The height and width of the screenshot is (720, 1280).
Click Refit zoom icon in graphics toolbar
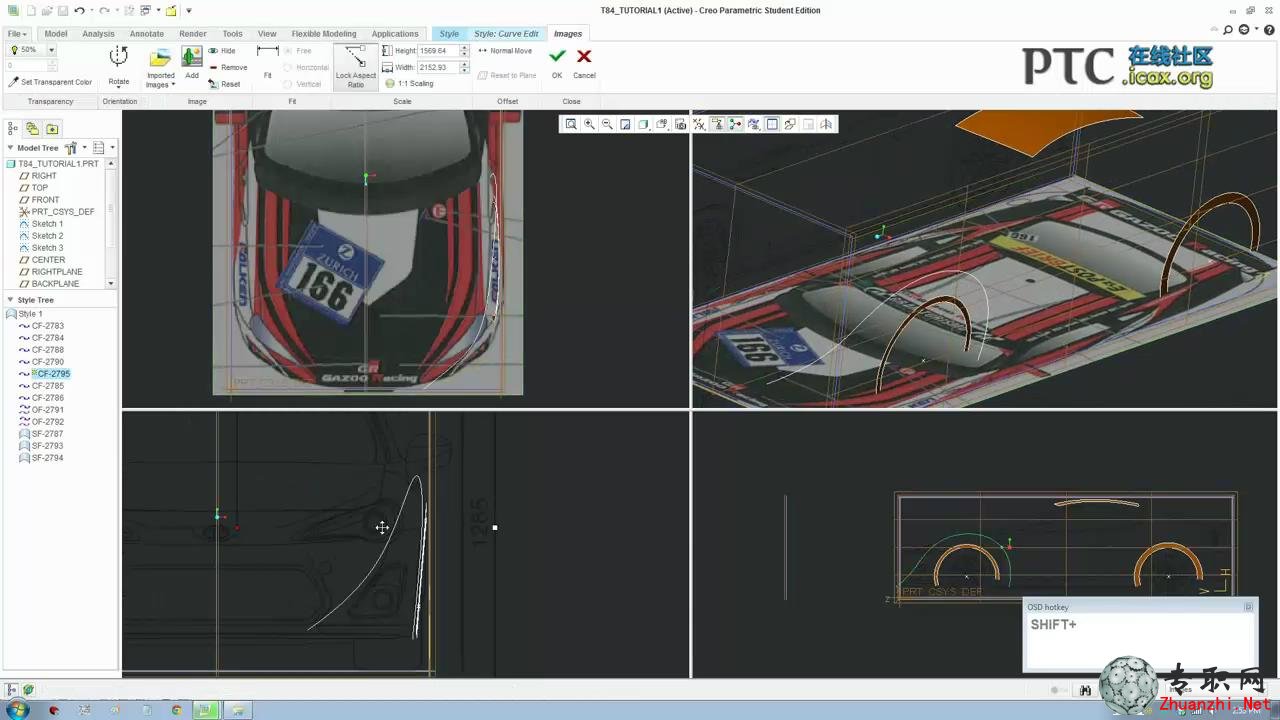pos(571,124)
